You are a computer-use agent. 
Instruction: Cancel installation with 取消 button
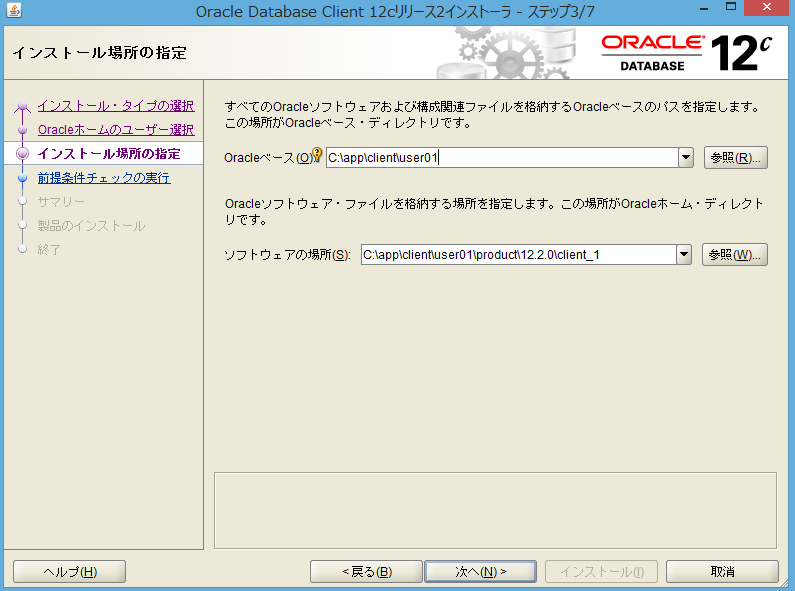[x=722, y=572]
